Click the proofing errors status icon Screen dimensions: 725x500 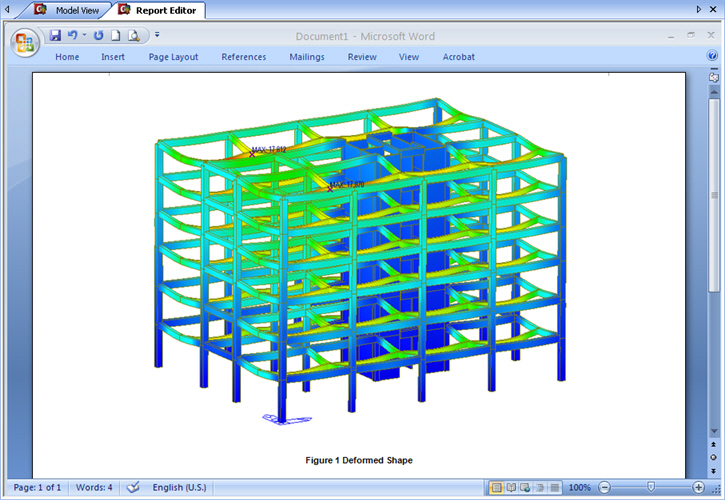133,487
